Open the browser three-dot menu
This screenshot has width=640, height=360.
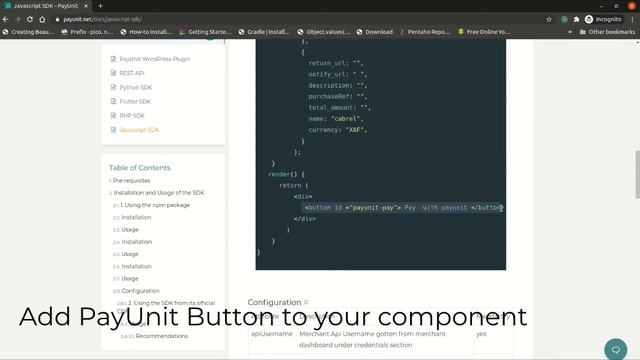click(x=633, y=19)
